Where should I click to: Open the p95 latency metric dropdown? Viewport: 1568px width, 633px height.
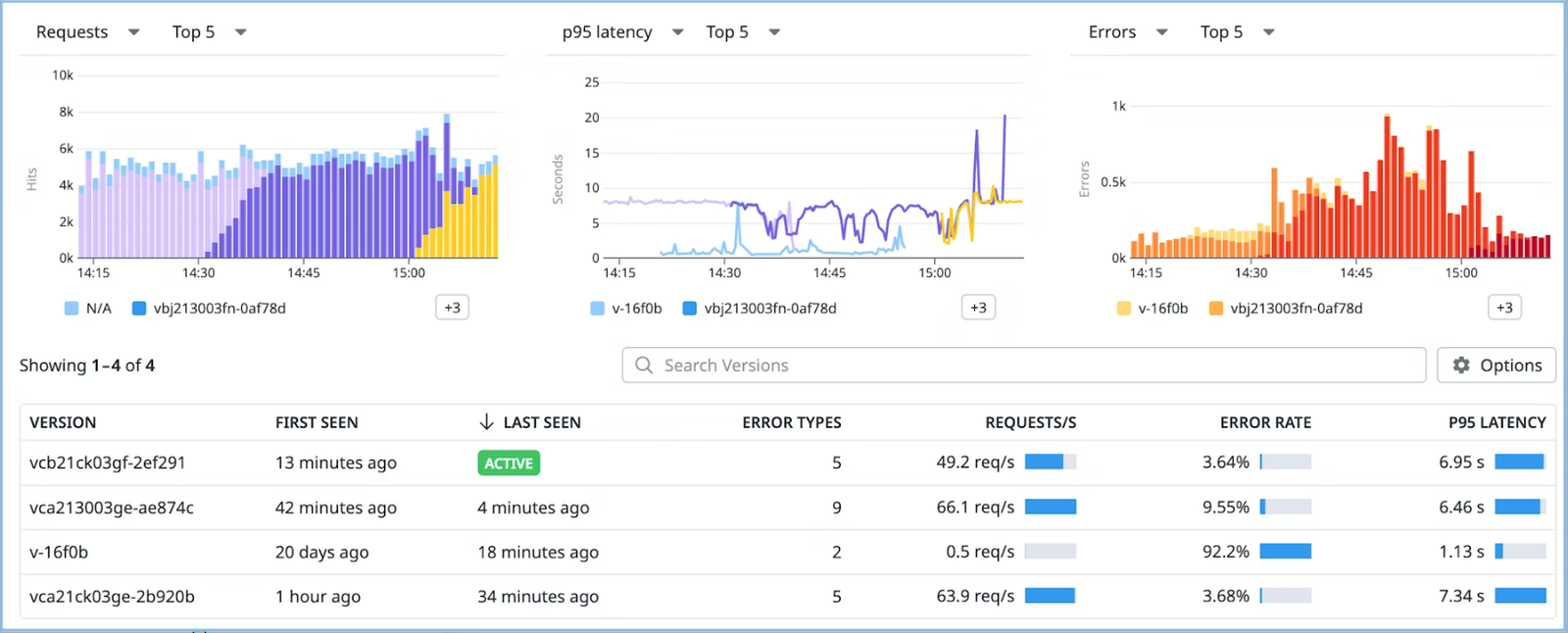pyautogui.click(x=622, y=32)
